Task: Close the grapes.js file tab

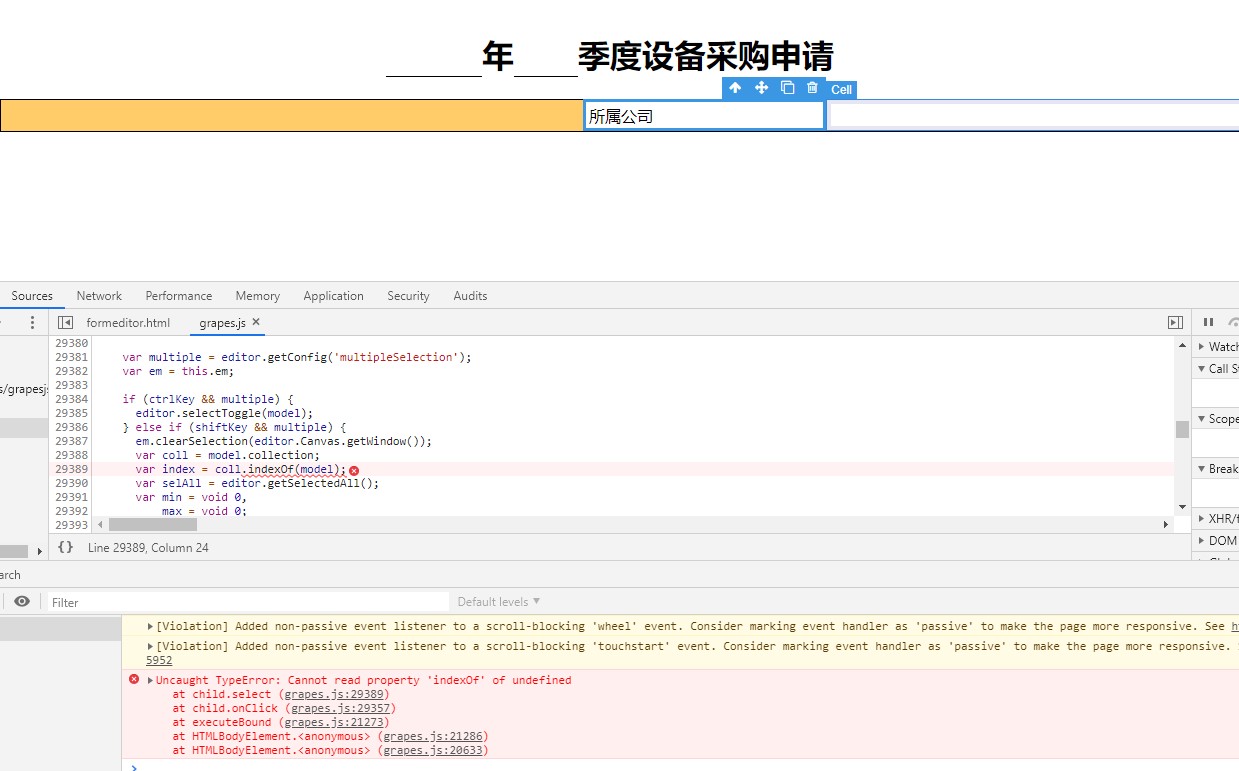Action: point(256,322)
